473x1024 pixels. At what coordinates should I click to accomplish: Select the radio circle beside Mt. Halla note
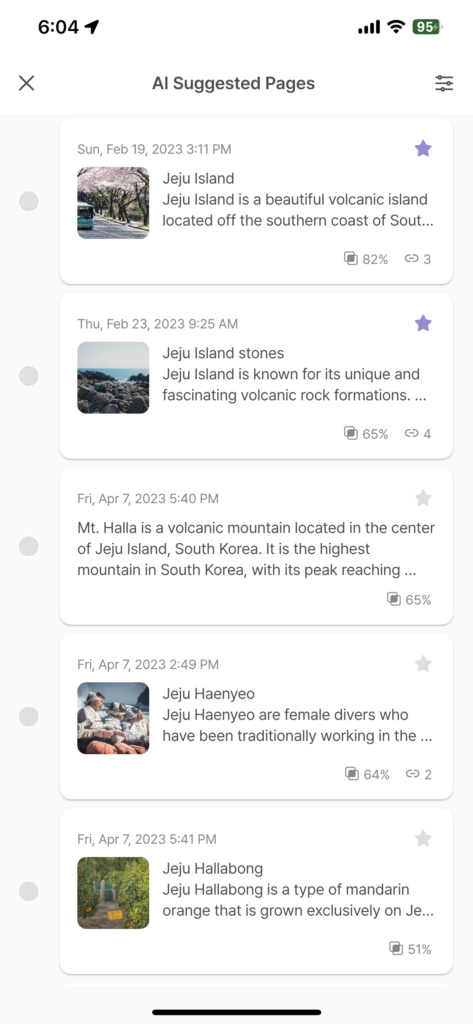point(28,546)
